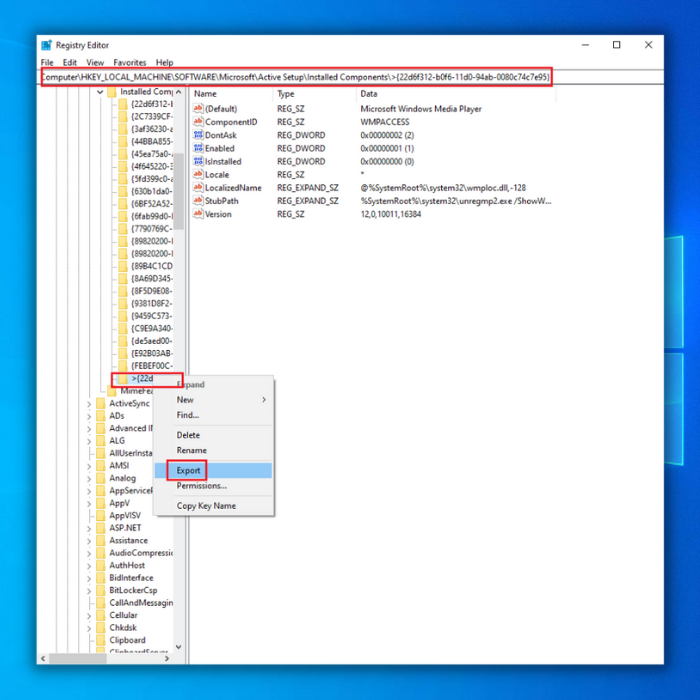
Task: Click the {2C7339CF- key folder icon
Action: pyautogui.click(x=123, y=117)
